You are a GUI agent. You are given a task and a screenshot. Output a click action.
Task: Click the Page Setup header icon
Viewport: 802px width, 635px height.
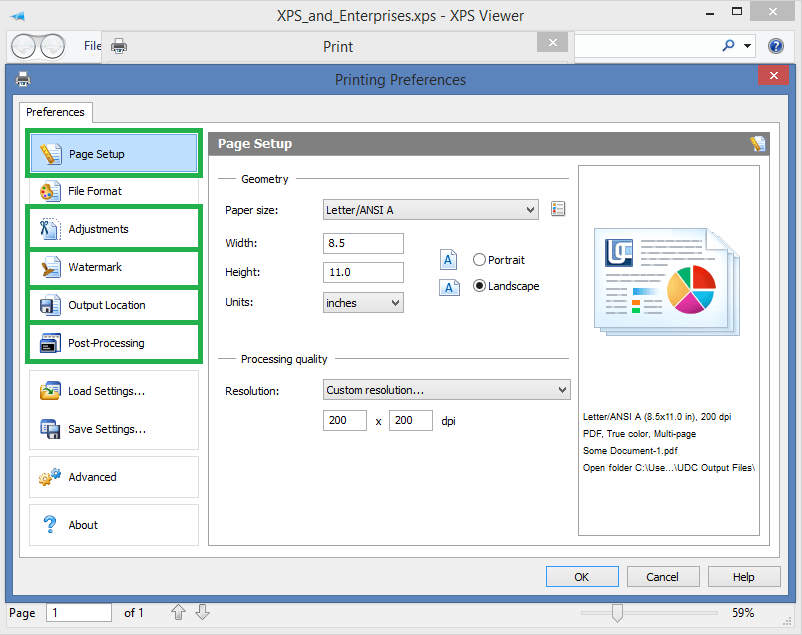point(758,144)
